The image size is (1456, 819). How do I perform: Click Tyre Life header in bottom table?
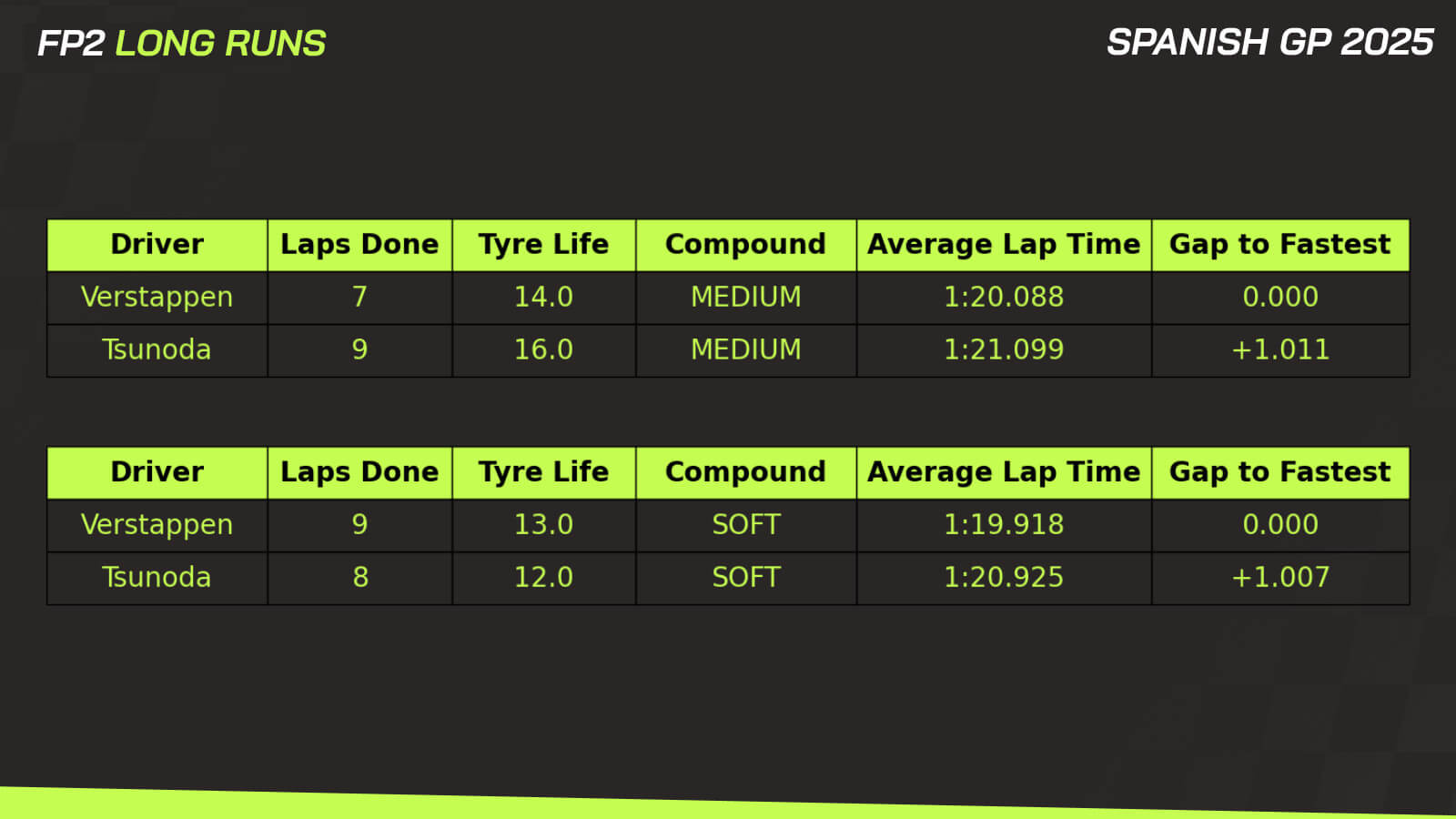543,472
